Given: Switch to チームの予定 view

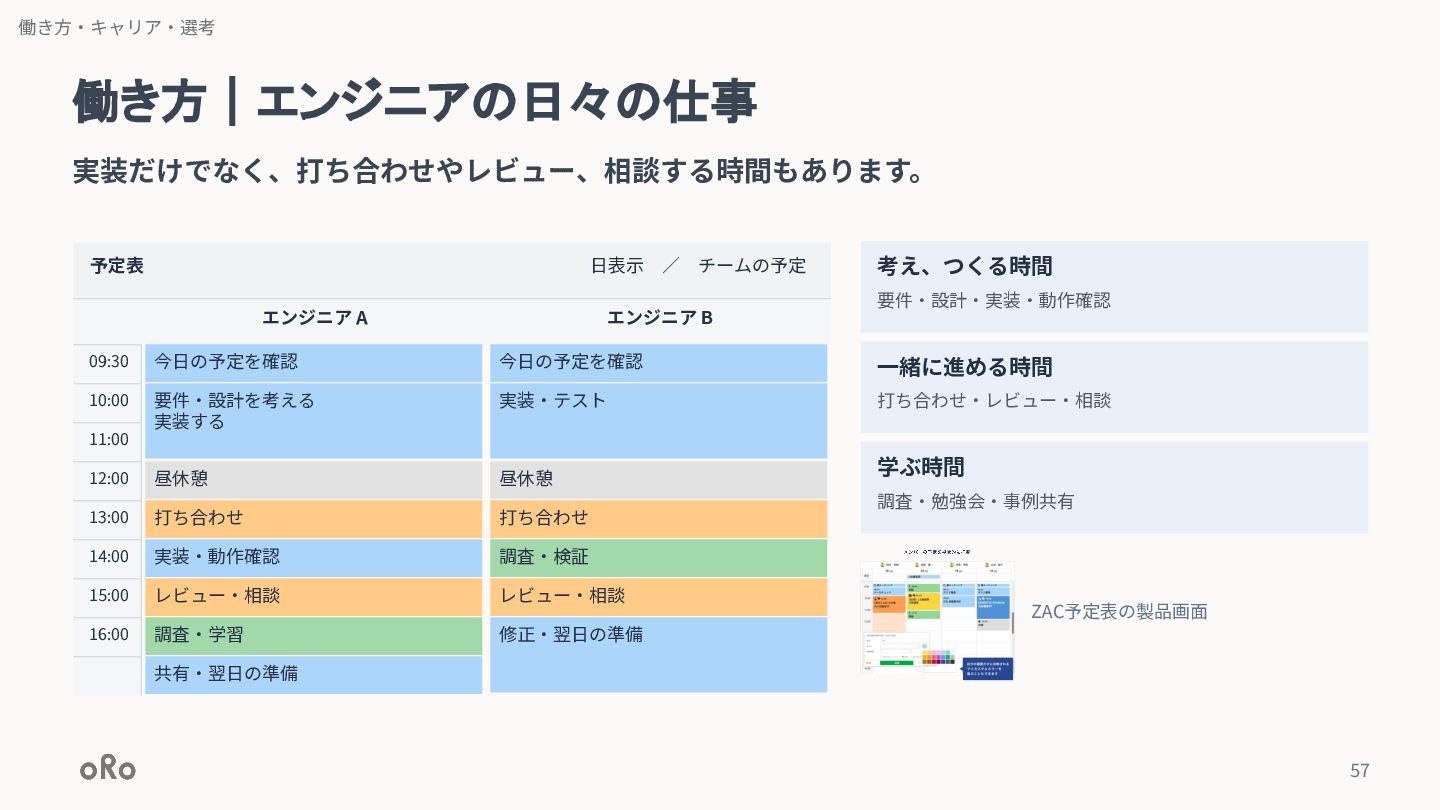Looking at the screenshot, I should [752, 266].
